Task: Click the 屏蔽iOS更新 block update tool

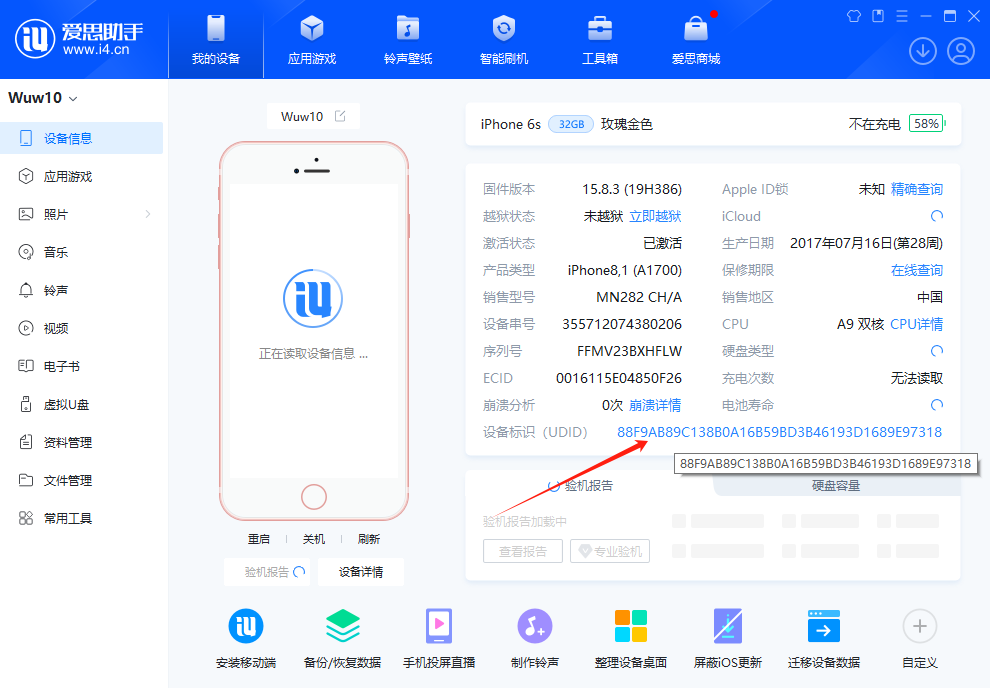Action: pyautogui.click(x=727, y=636)
